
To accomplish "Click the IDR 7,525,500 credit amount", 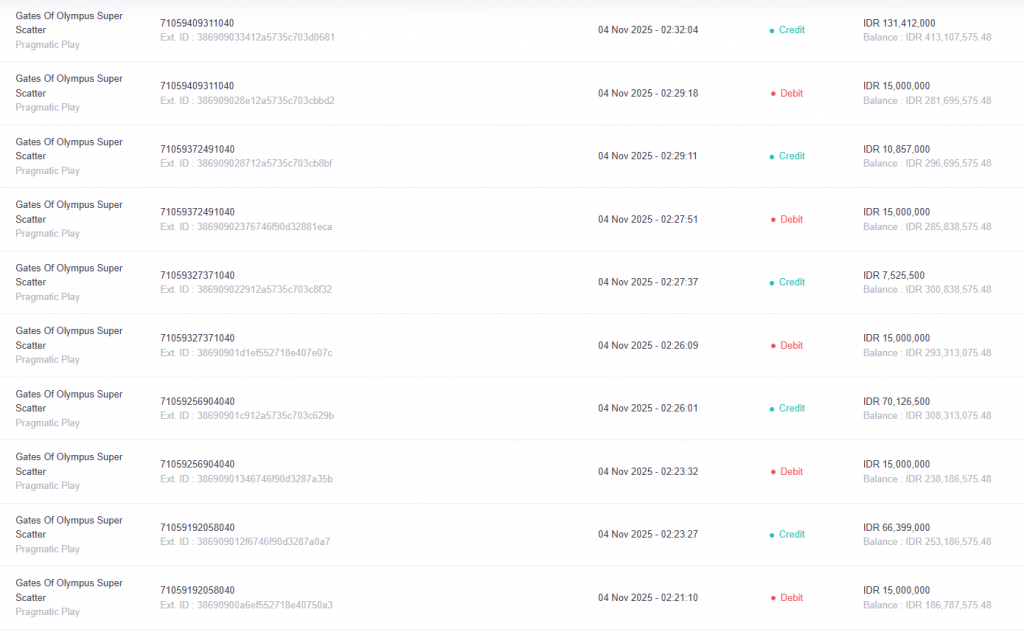I will coord(894,275).
